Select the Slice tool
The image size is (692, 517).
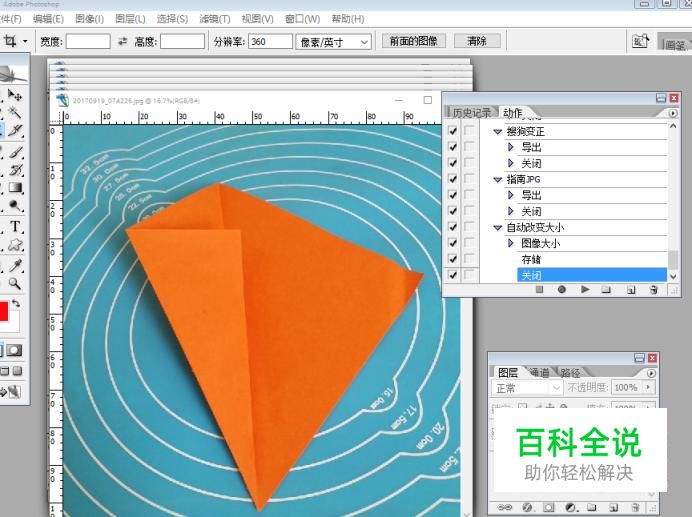[x=15, y=131]
